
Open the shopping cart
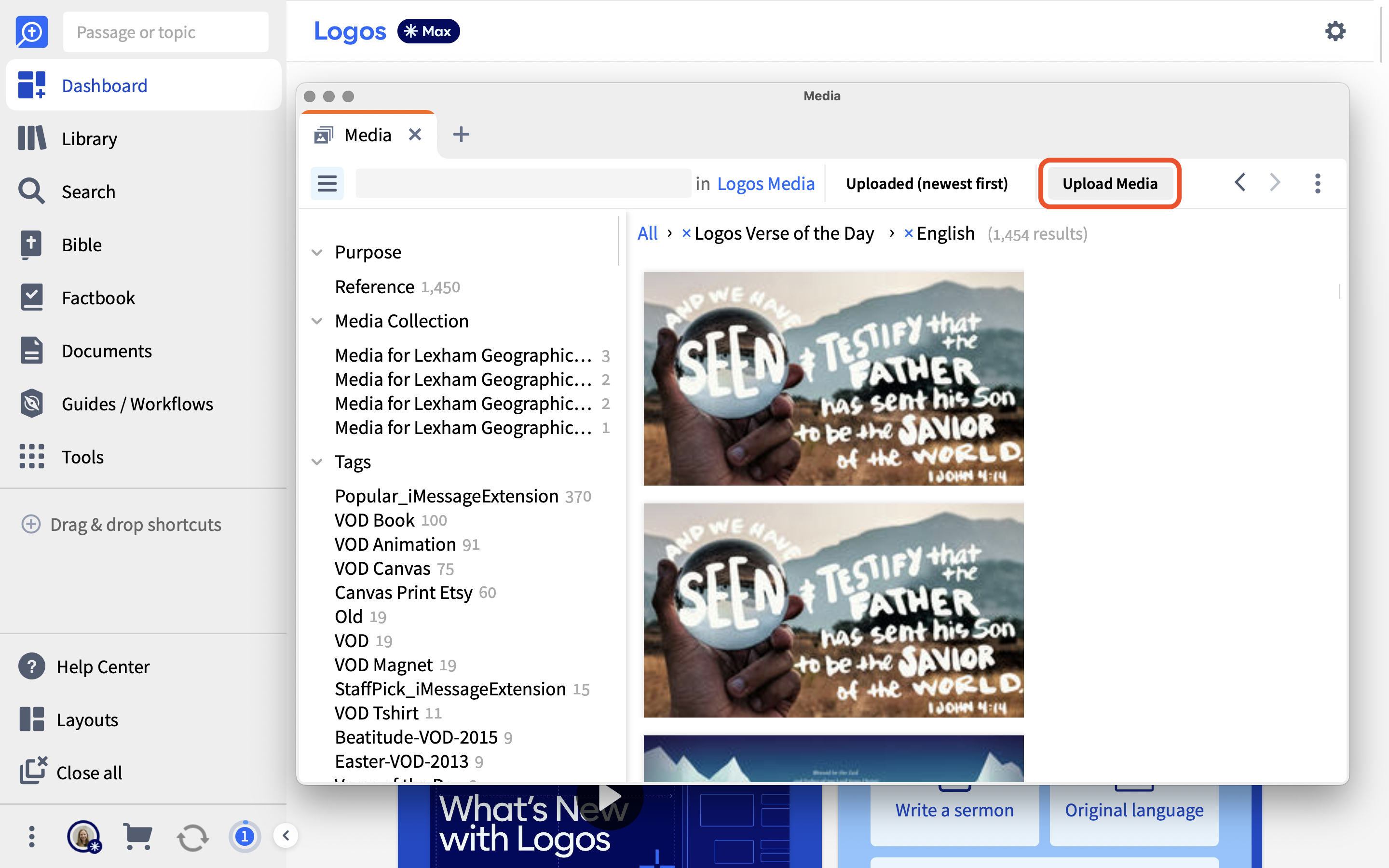138,837
